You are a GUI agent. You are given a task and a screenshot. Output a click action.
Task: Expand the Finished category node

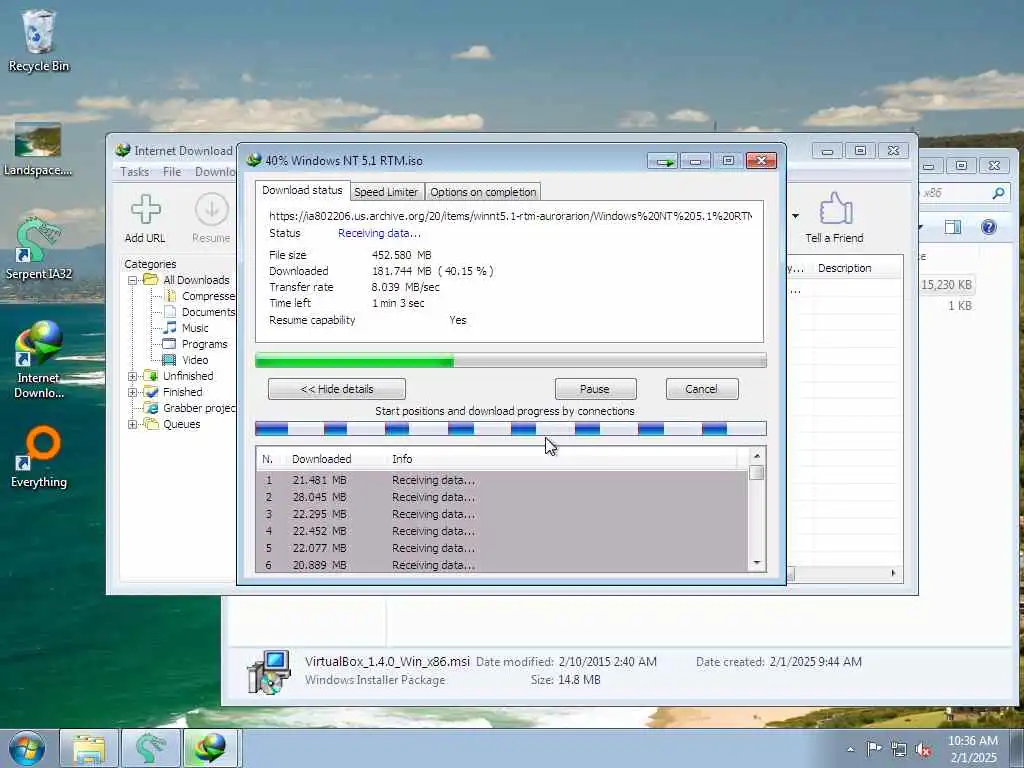pyautogui.click(x=133, y=392)
